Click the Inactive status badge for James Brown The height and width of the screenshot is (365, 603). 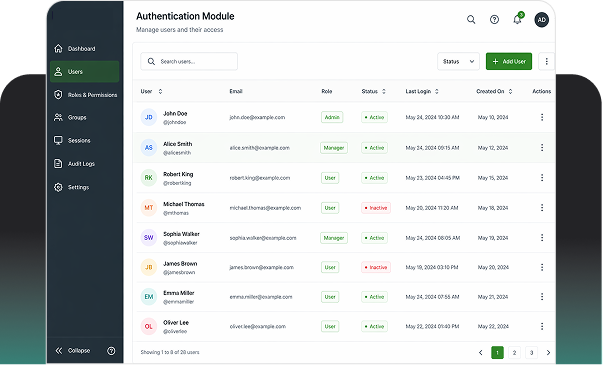pos(376,267)
